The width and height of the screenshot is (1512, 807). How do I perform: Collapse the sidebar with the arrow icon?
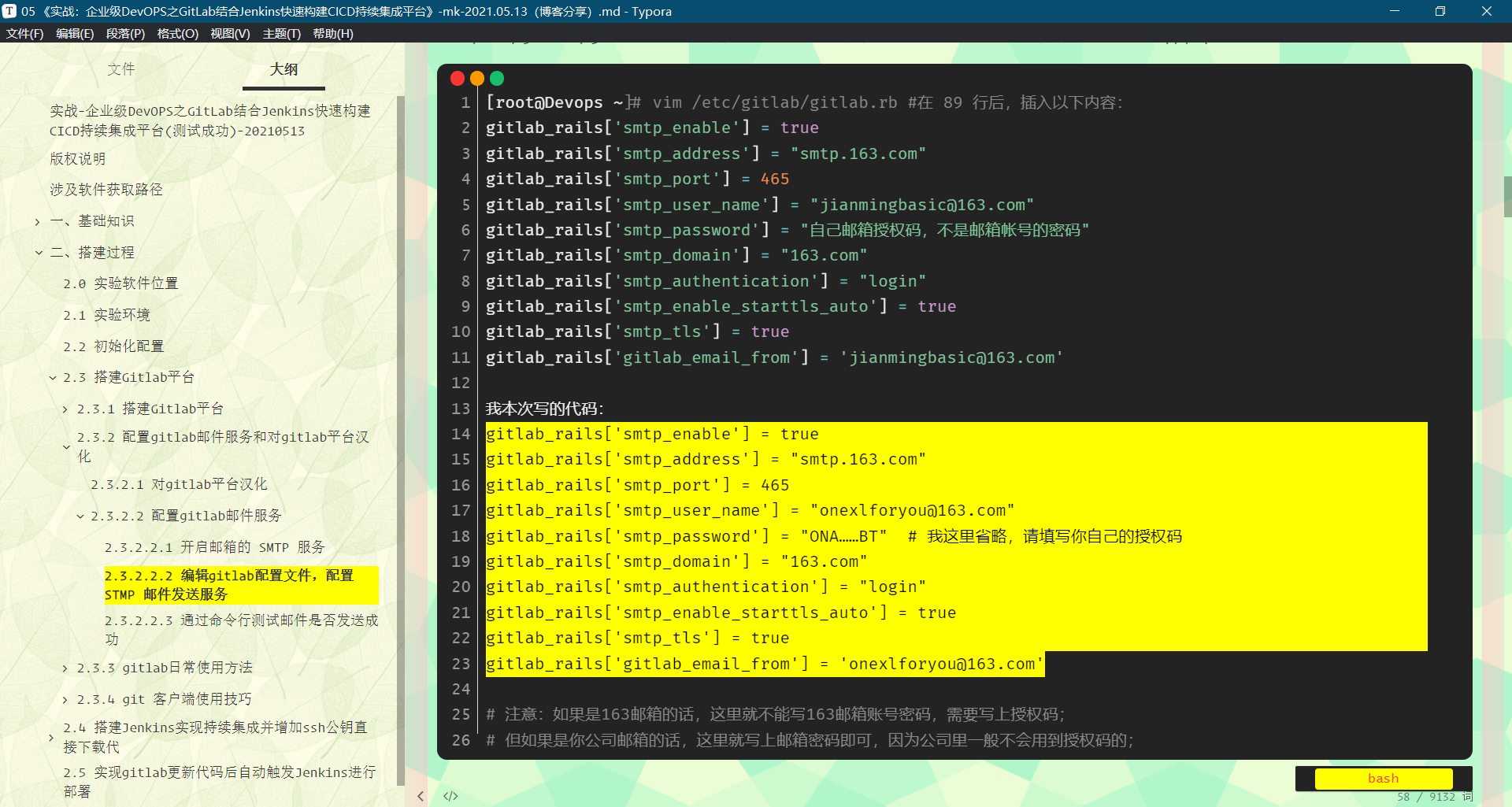coord(421,796)
